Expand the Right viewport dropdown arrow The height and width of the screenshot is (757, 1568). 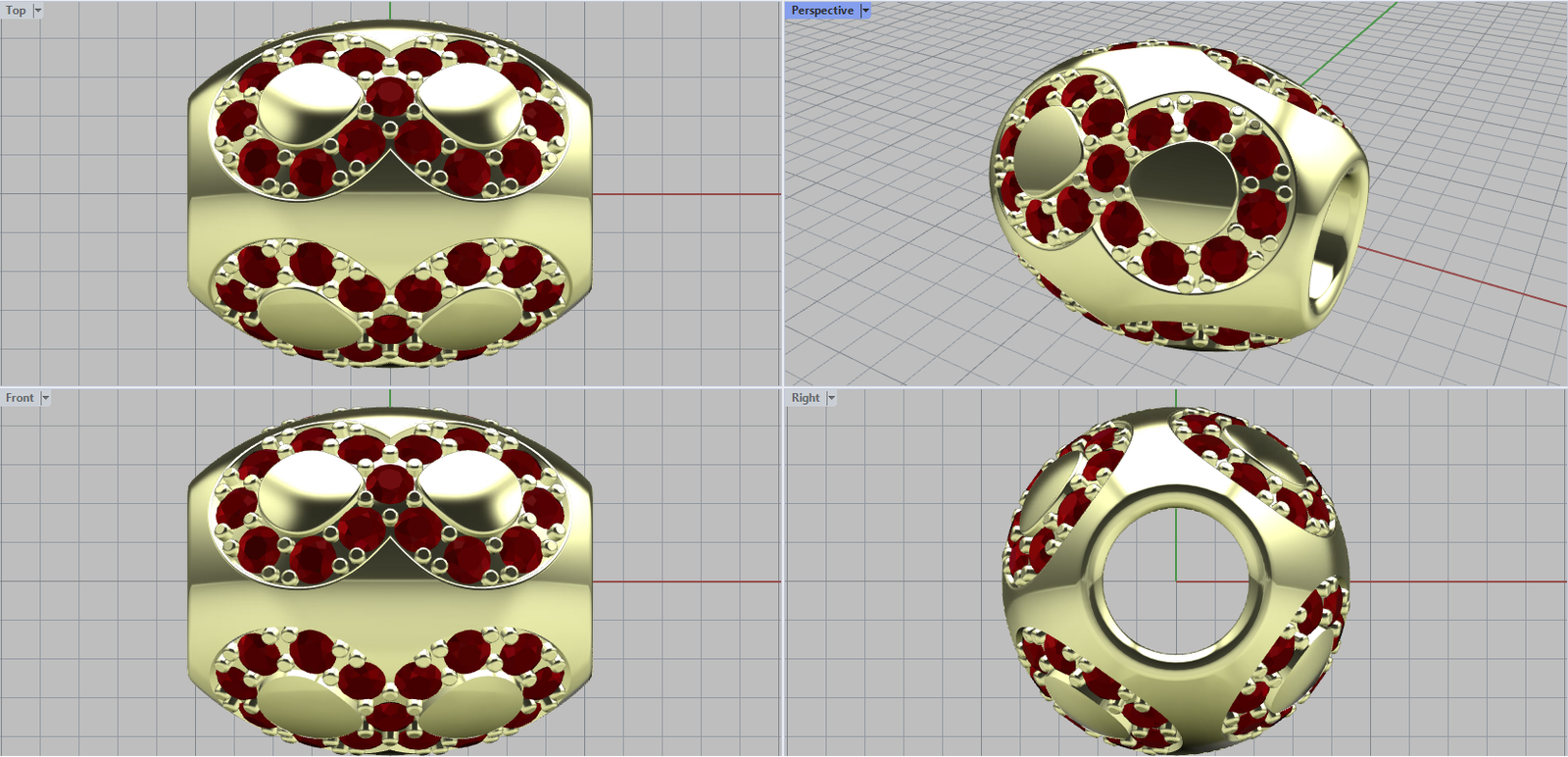831,398
